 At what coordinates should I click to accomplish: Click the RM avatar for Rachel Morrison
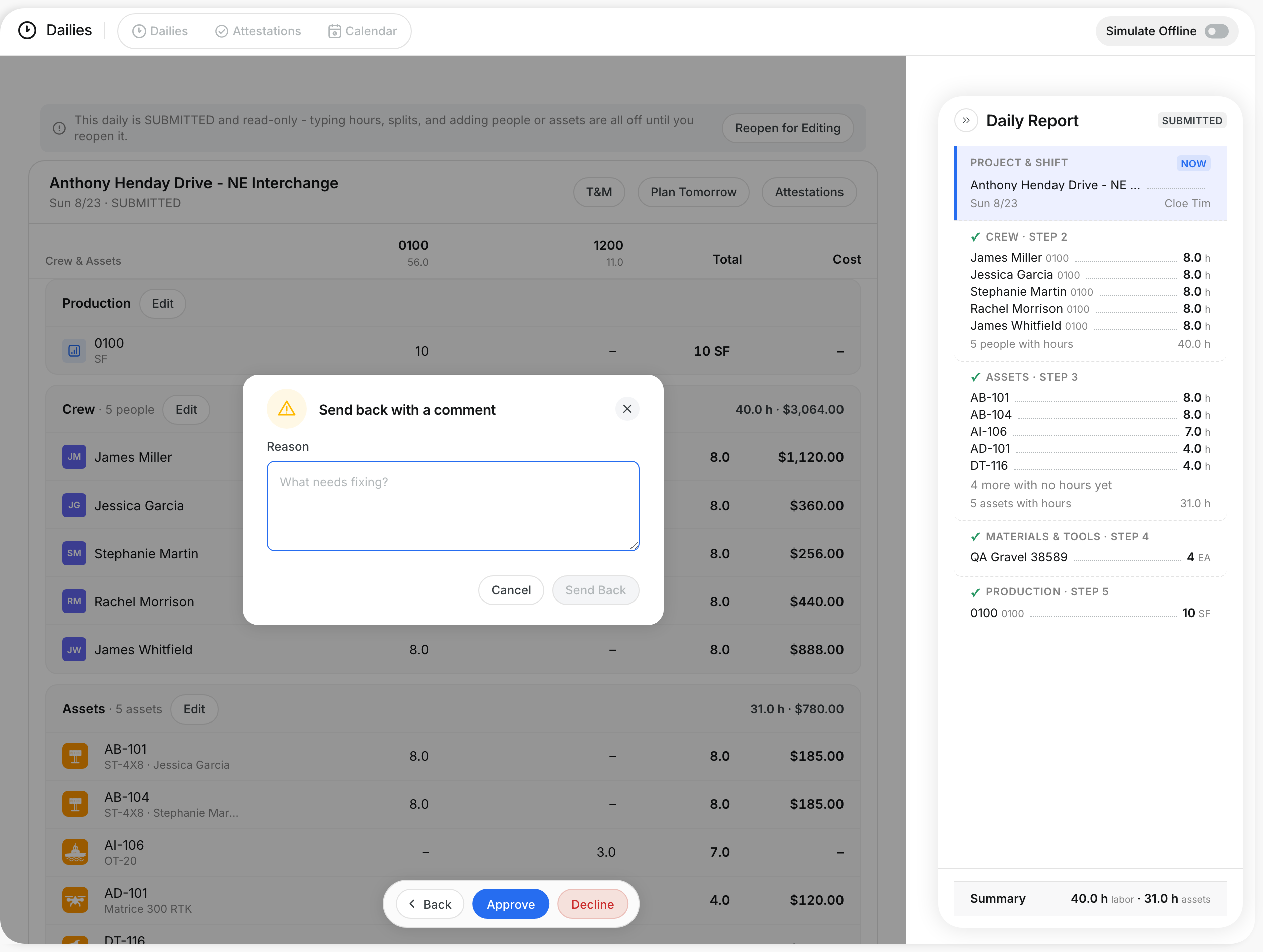click(74, 602)
